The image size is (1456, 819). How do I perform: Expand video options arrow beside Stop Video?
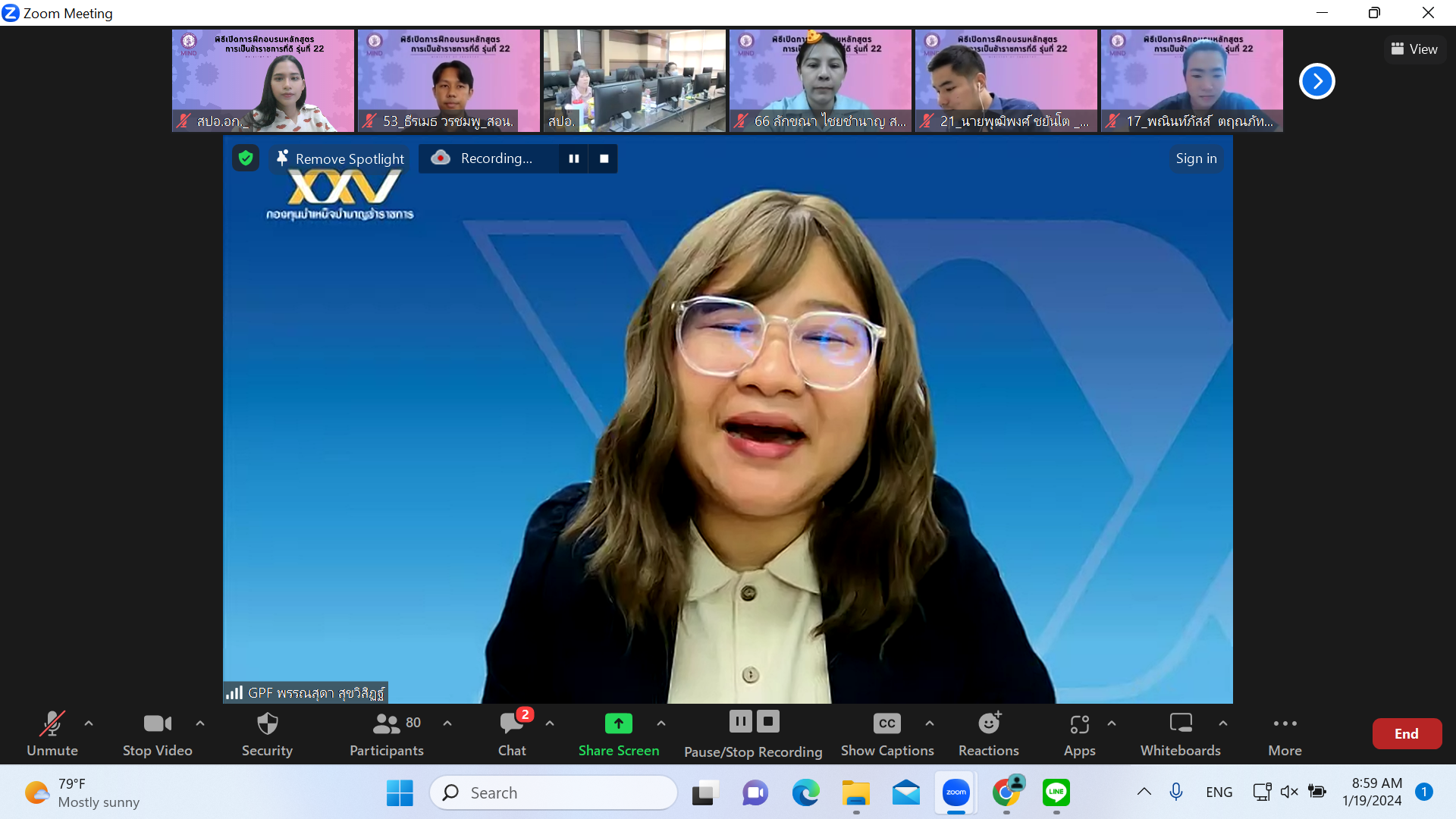click(200, 723)
